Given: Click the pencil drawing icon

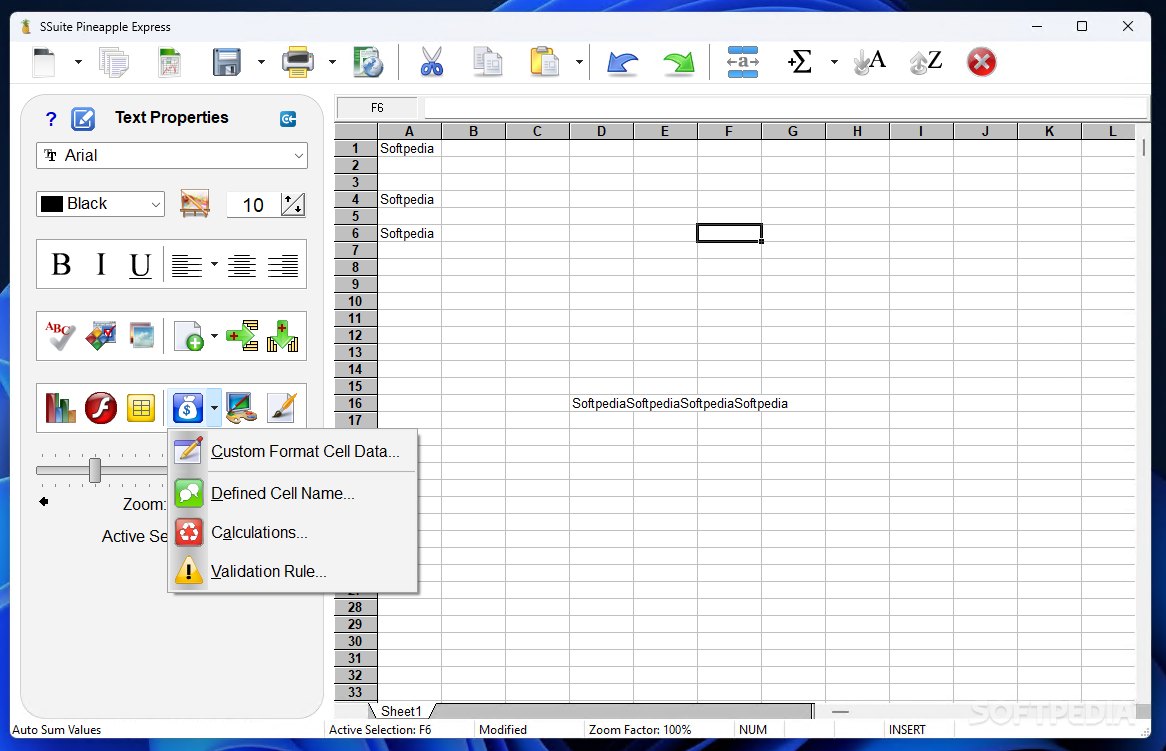Looking at the screenshot, I should click(282, 408).
